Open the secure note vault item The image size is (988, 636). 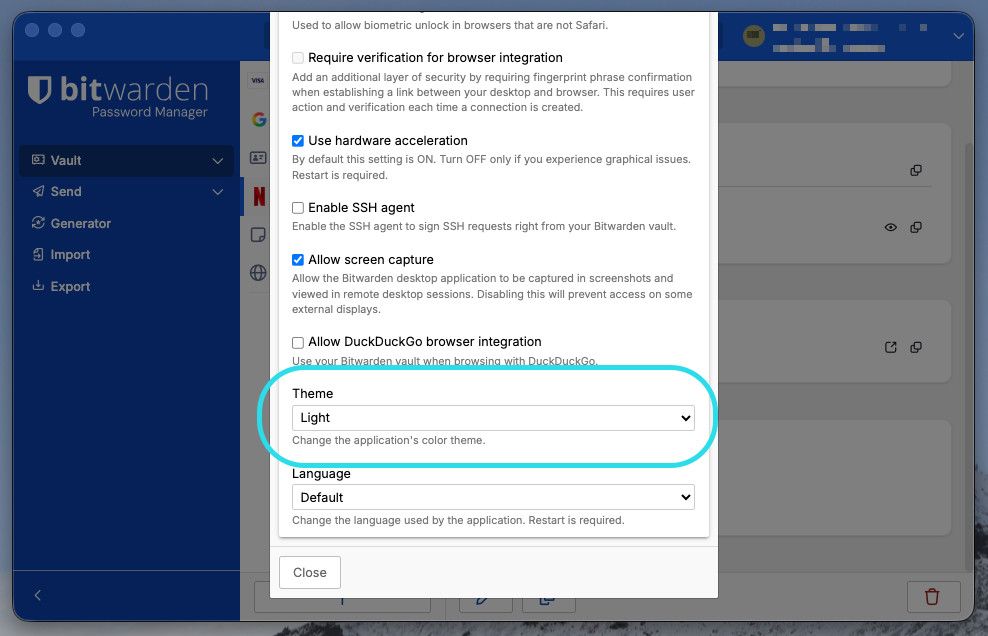258,235
